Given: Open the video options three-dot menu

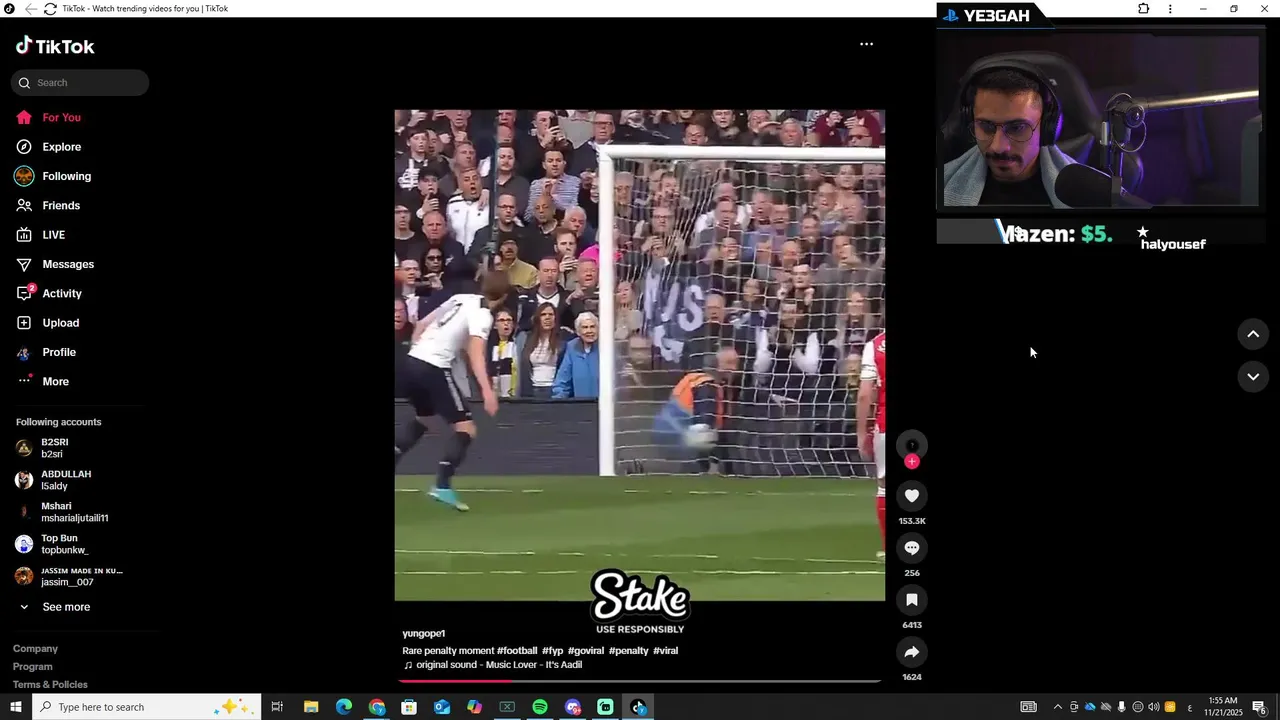Looking at the screenshot, I should (x=867, y=44).
